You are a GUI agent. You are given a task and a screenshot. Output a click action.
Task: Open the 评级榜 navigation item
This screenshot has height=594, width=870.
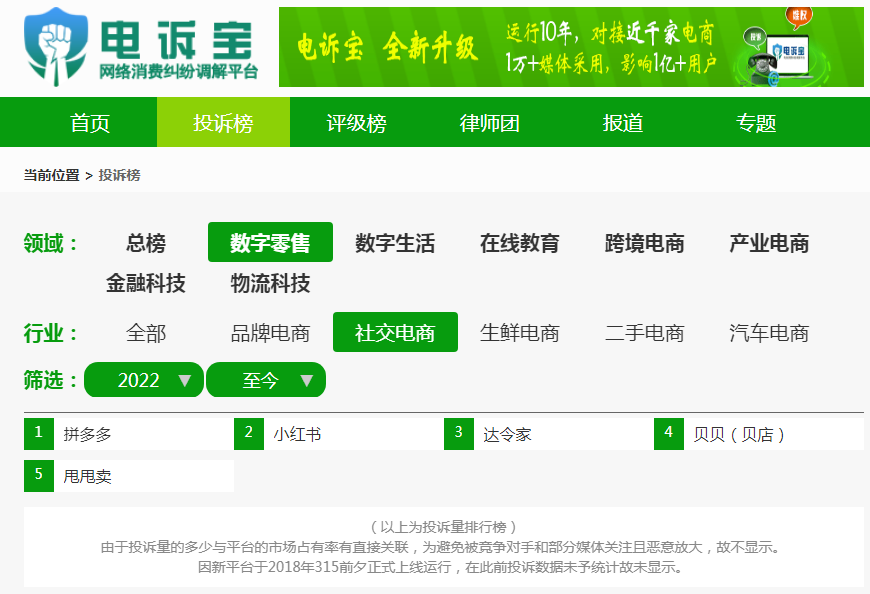pos(356,123)
